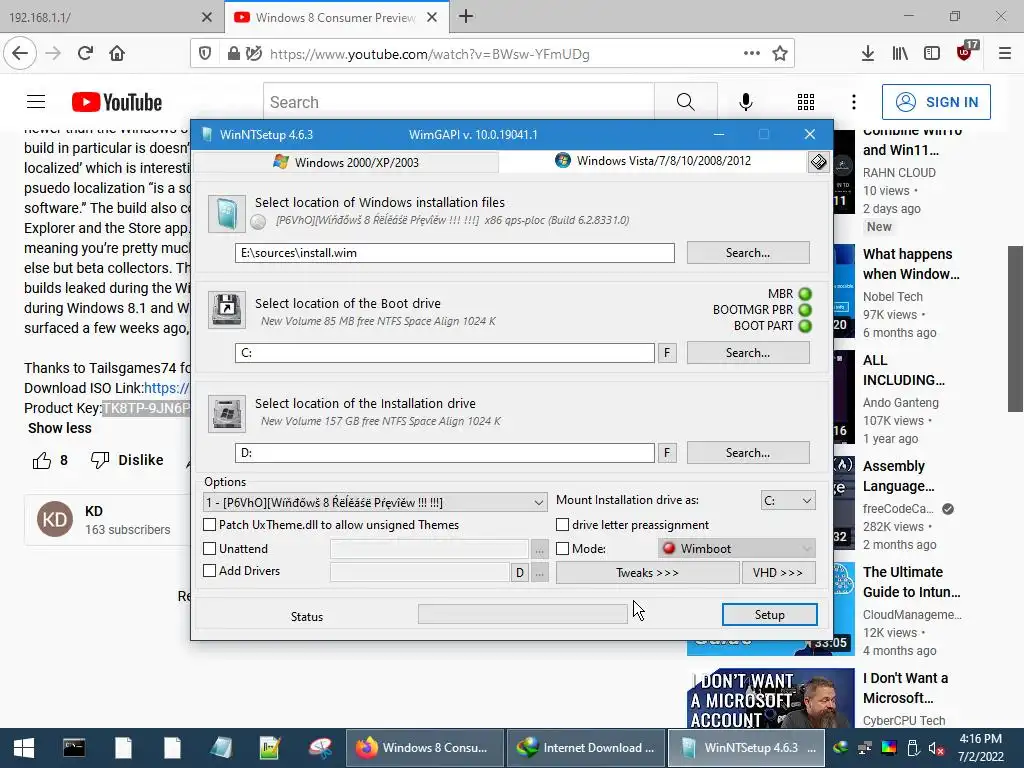Toggle Patch UxTheme.dll checkbox
Screen dimensions: 1024x768
coord(210,524)
